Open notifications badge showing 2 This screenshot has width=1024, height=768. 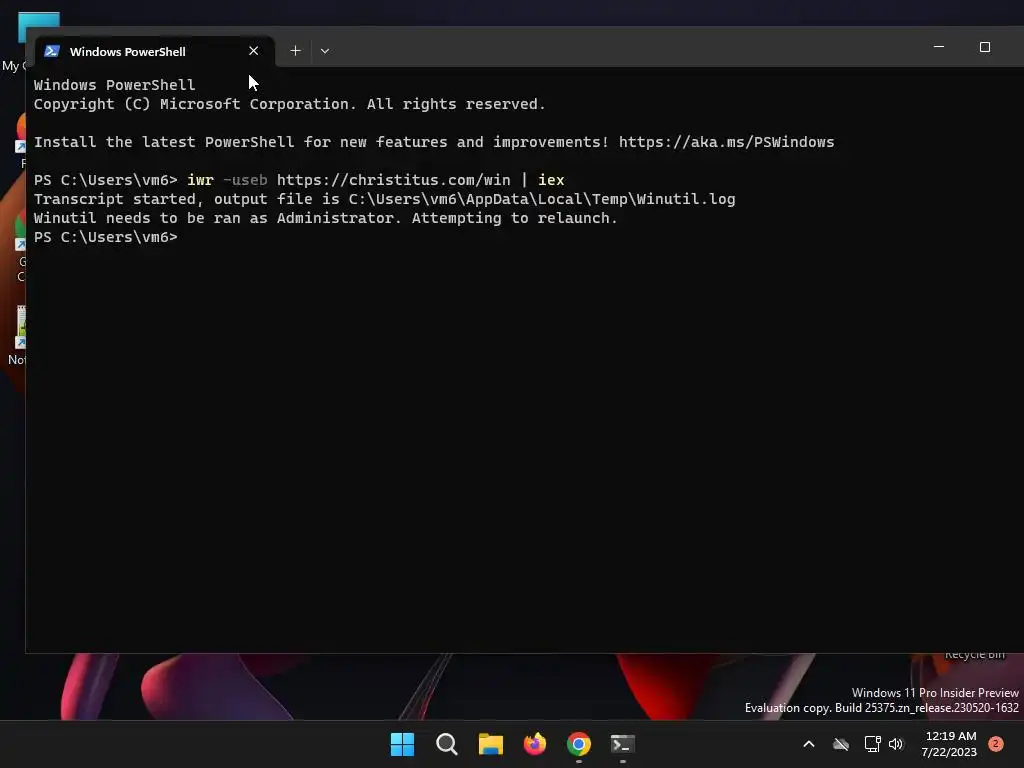pos(996,744)
